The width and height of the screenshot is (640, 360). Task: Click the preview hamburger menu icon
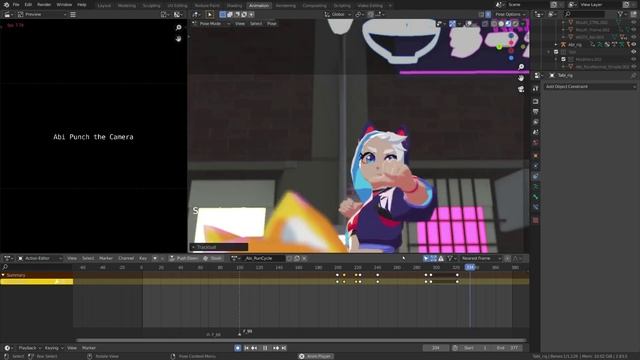pos(73,14)
